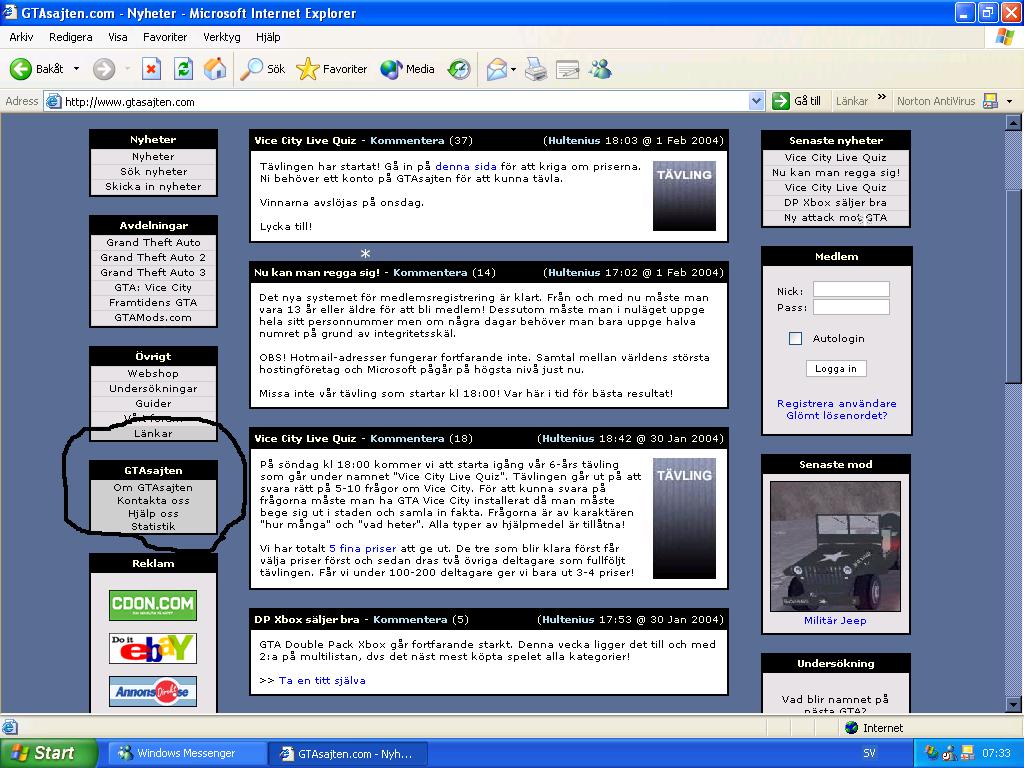Open the Militär Jeep mod thumbnail
The width and height of the screenshot is (1024, 768).
tap(835, 546)
